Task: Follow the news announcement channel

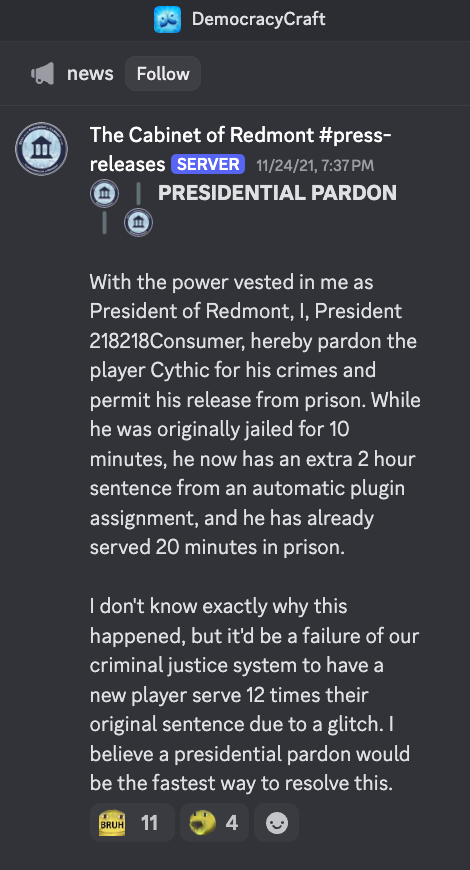Action: click(163, 73)
